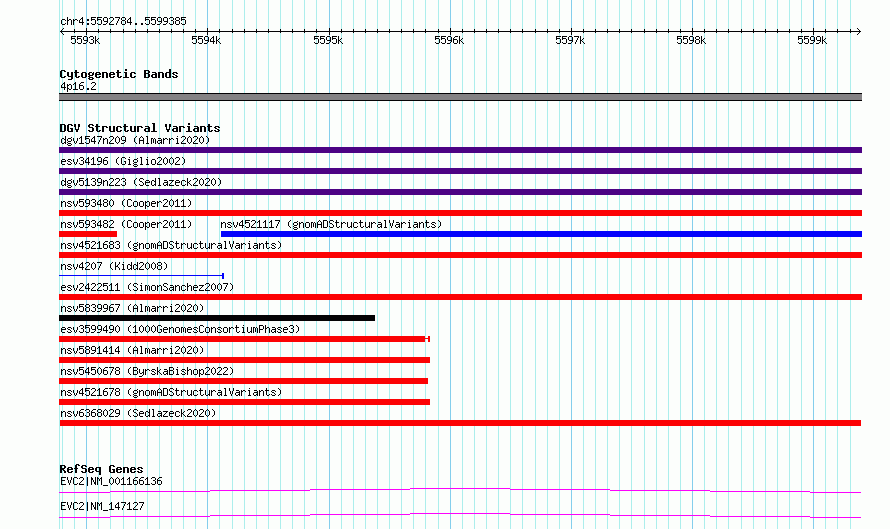Click the black bar under nsv5839967

(217, 318)
